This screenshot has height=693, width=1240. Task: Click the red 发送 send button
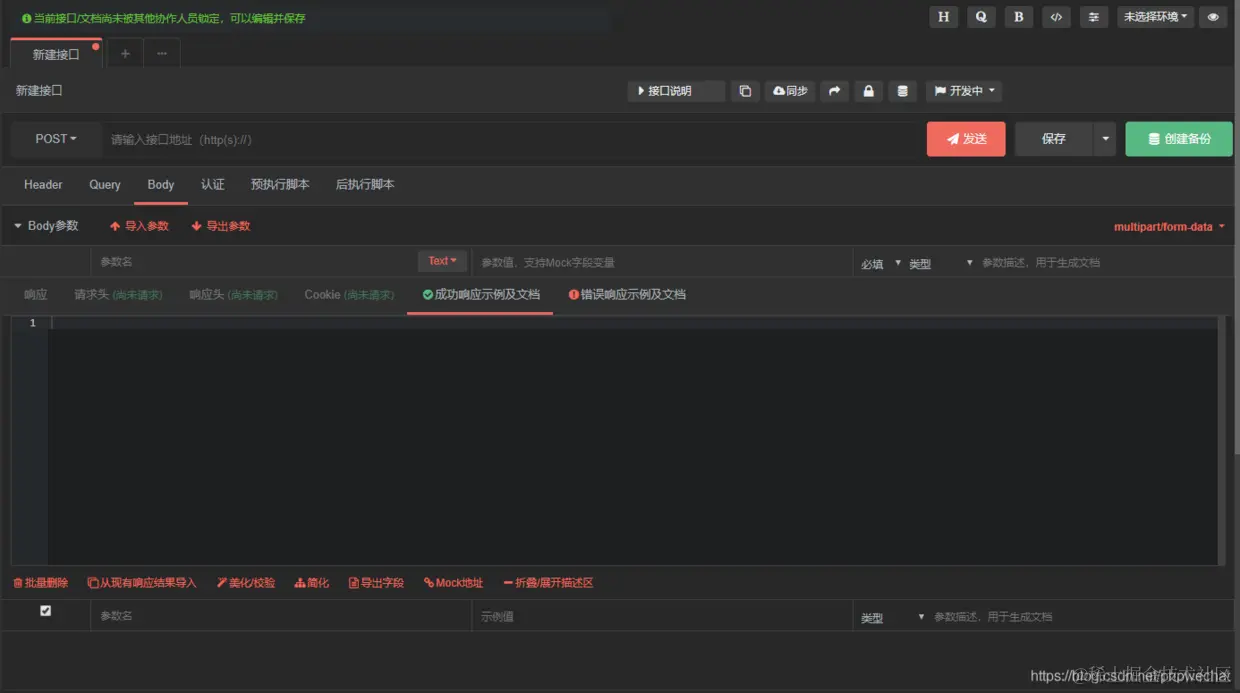[x=966, y=139]
